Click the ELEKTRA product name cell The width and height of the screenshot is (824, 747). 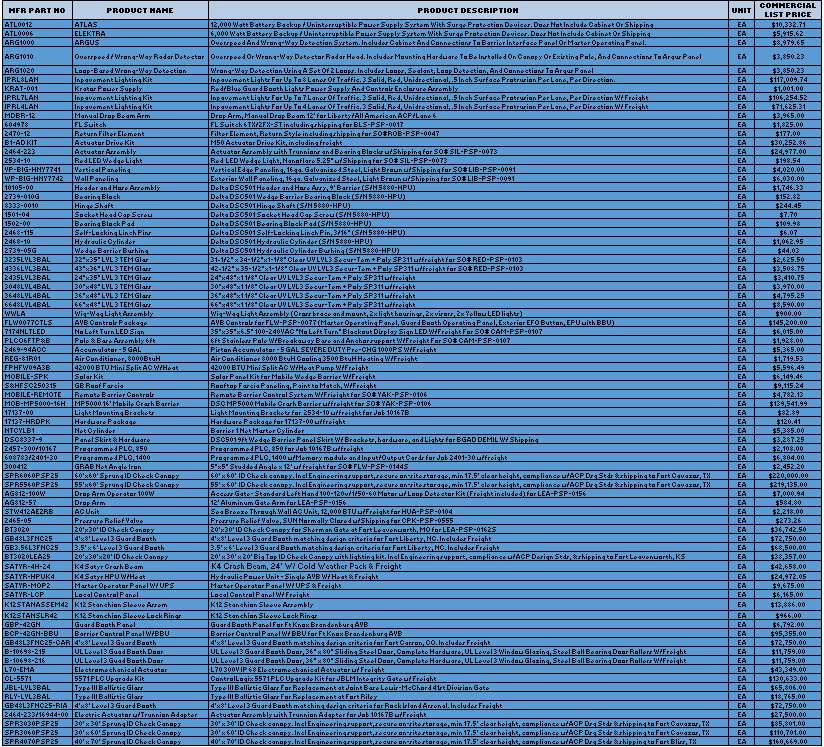click(x=140, y=34)
